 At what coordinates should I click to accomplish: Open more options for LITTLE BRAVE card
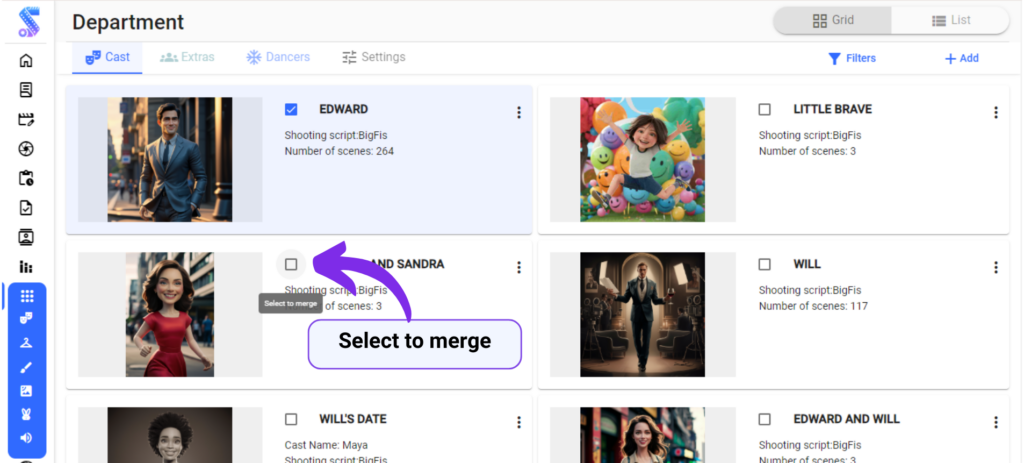[995, 113]
